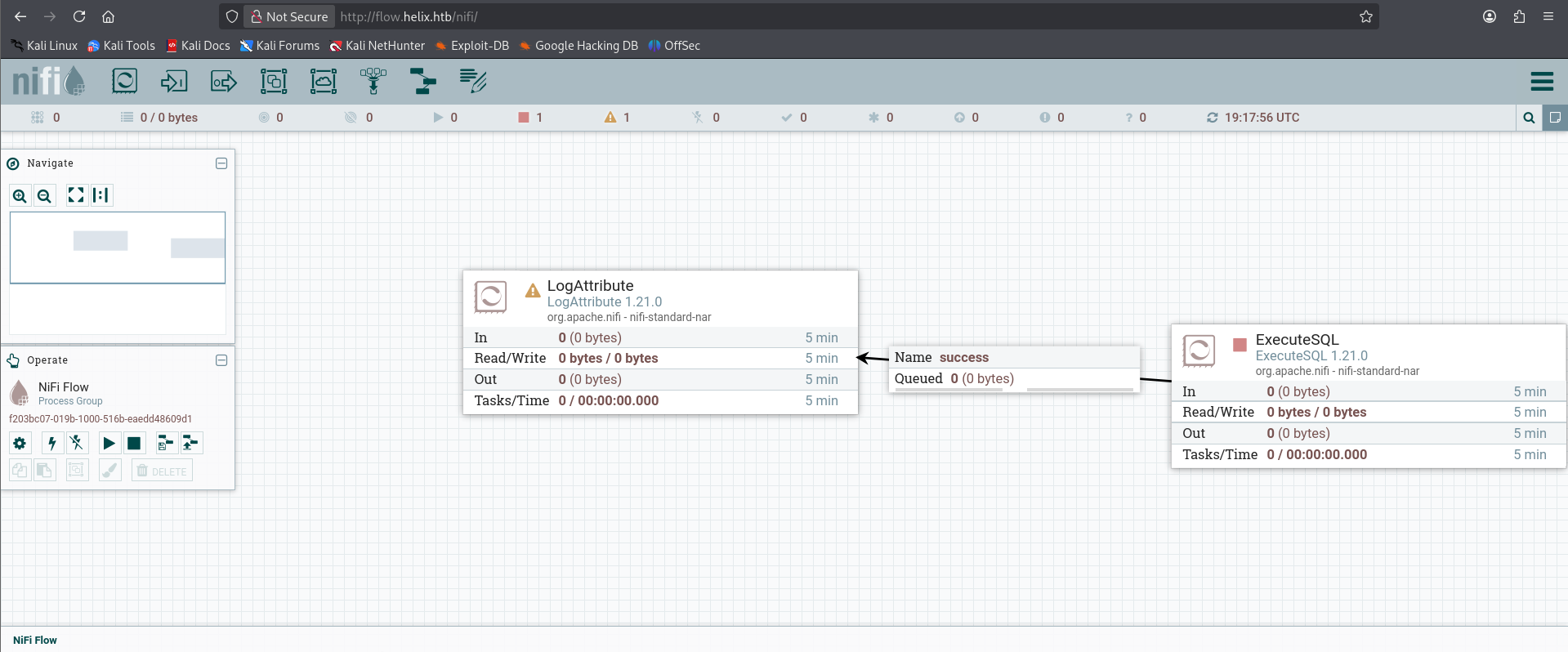Click the Change Color paintbrush button
This screenshot has width=1568, height=652.
(110, 471)
